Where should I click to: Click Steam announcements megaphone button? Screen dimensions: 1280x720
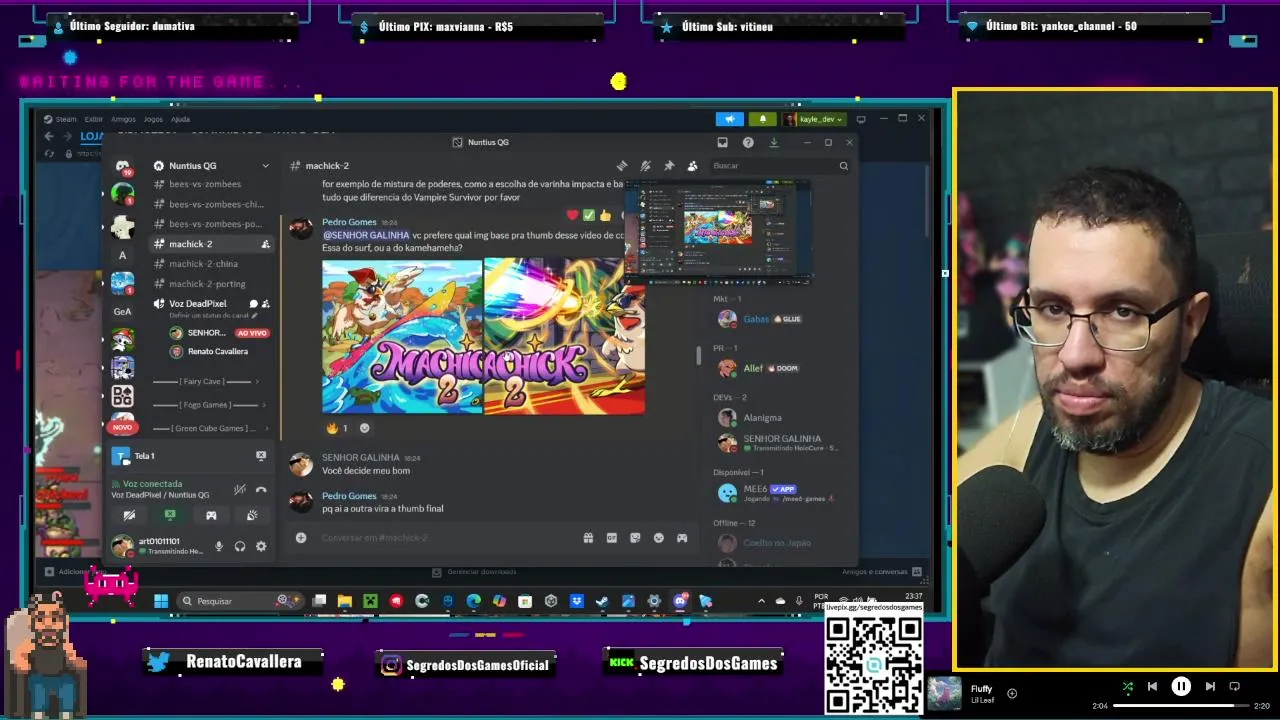[730, 119]
